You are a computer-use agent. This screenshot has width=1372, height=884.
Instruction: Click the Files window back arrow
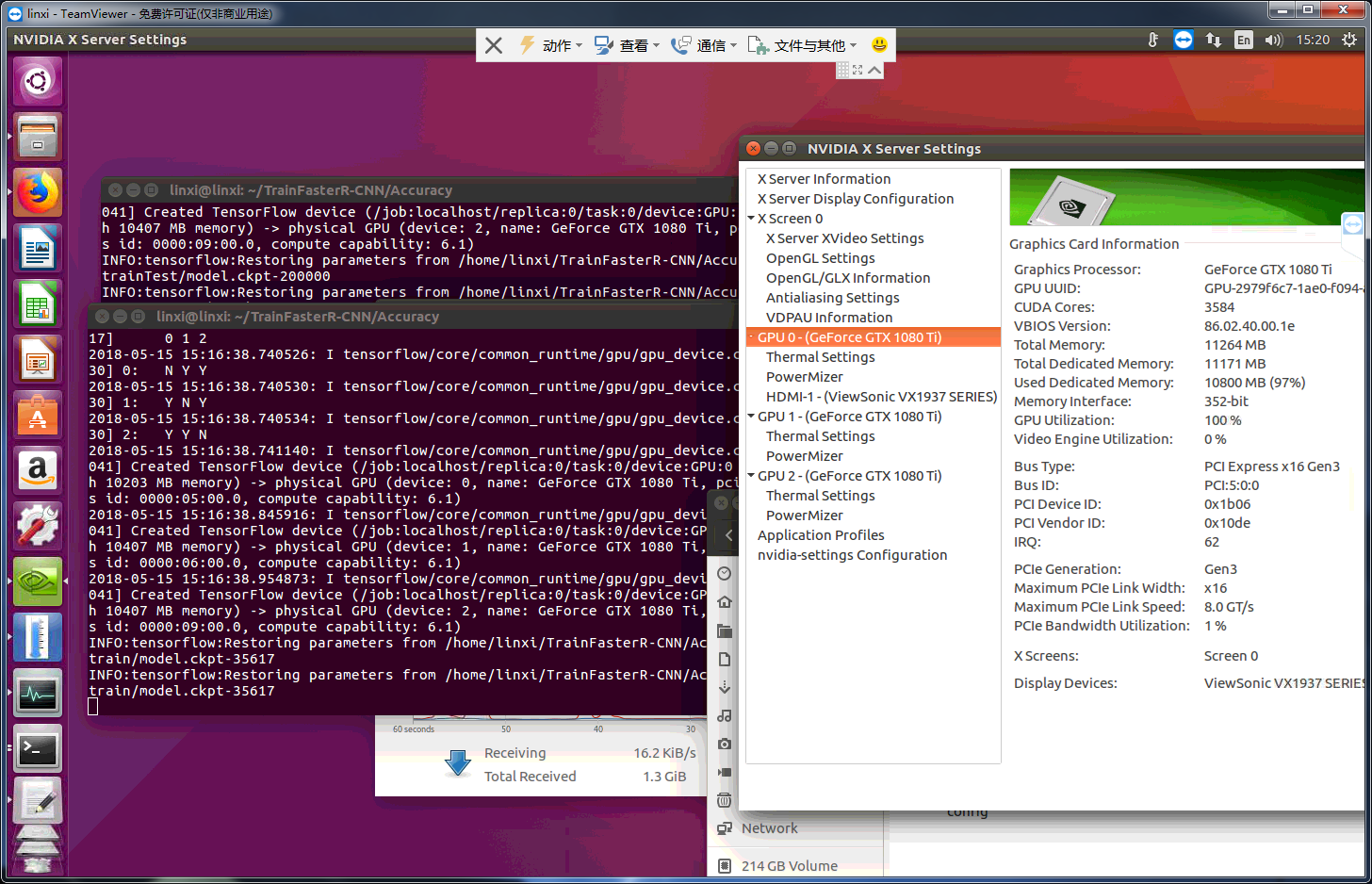[728, 534]
